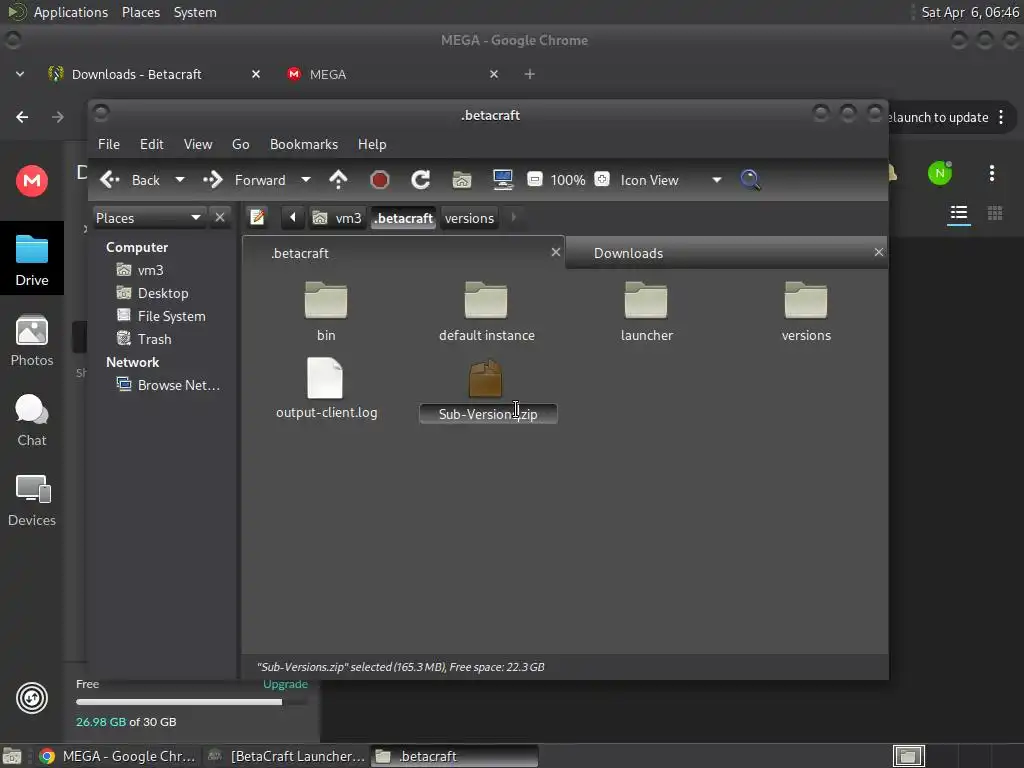Reload the current folder
The image size is (1024, 768).
pyautogui.click(x=421, y=180)
